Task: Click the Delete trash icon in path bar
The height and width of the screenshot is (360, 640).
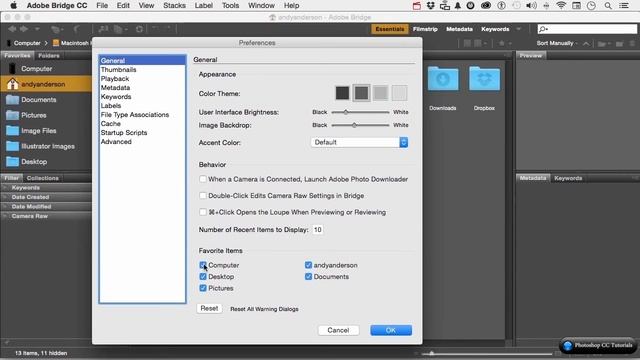Action: (x=632, y=43)
